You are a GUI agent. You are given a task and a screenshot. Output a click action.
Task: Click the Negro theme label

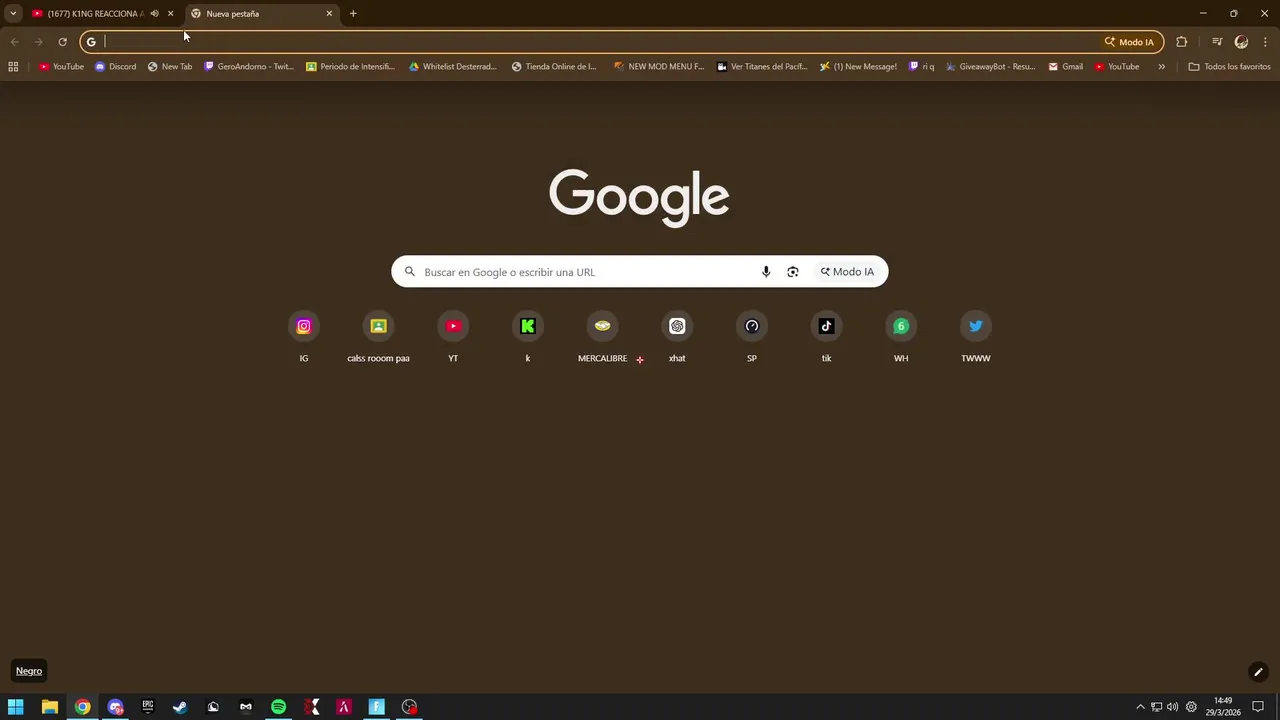[x=29, y=671]
